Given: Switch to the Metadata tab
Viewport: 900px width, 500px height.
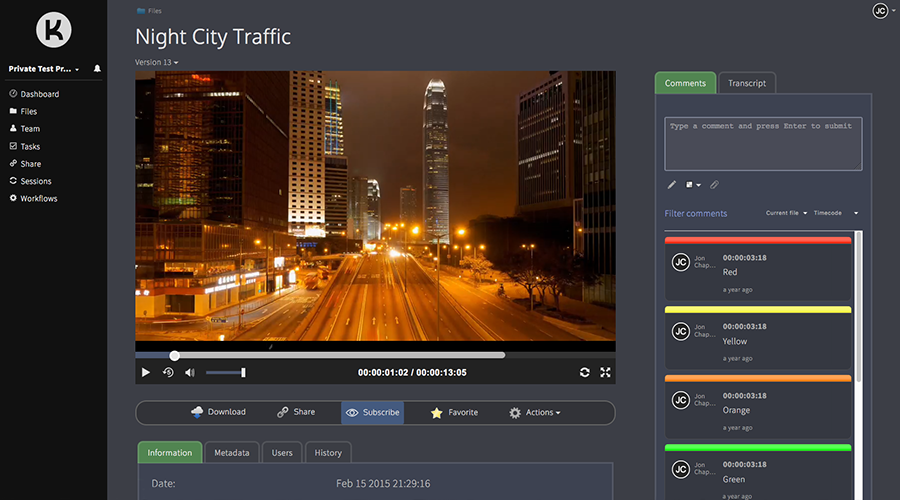Looking at the screenshot, I should 232,452.
